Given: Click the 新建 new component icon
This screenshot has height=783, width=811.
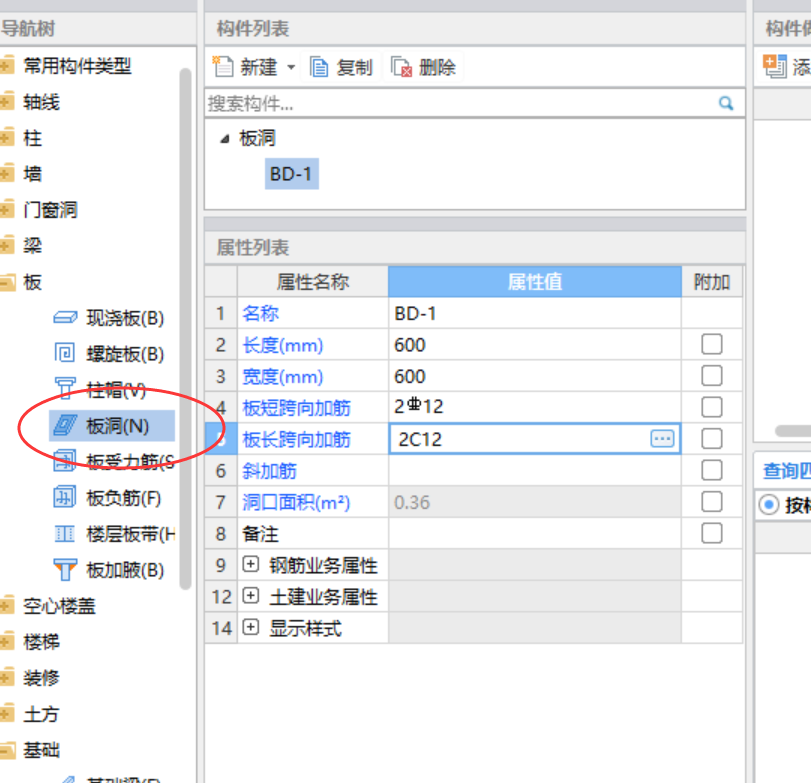Looking at the screenshot, I should 223,67.
